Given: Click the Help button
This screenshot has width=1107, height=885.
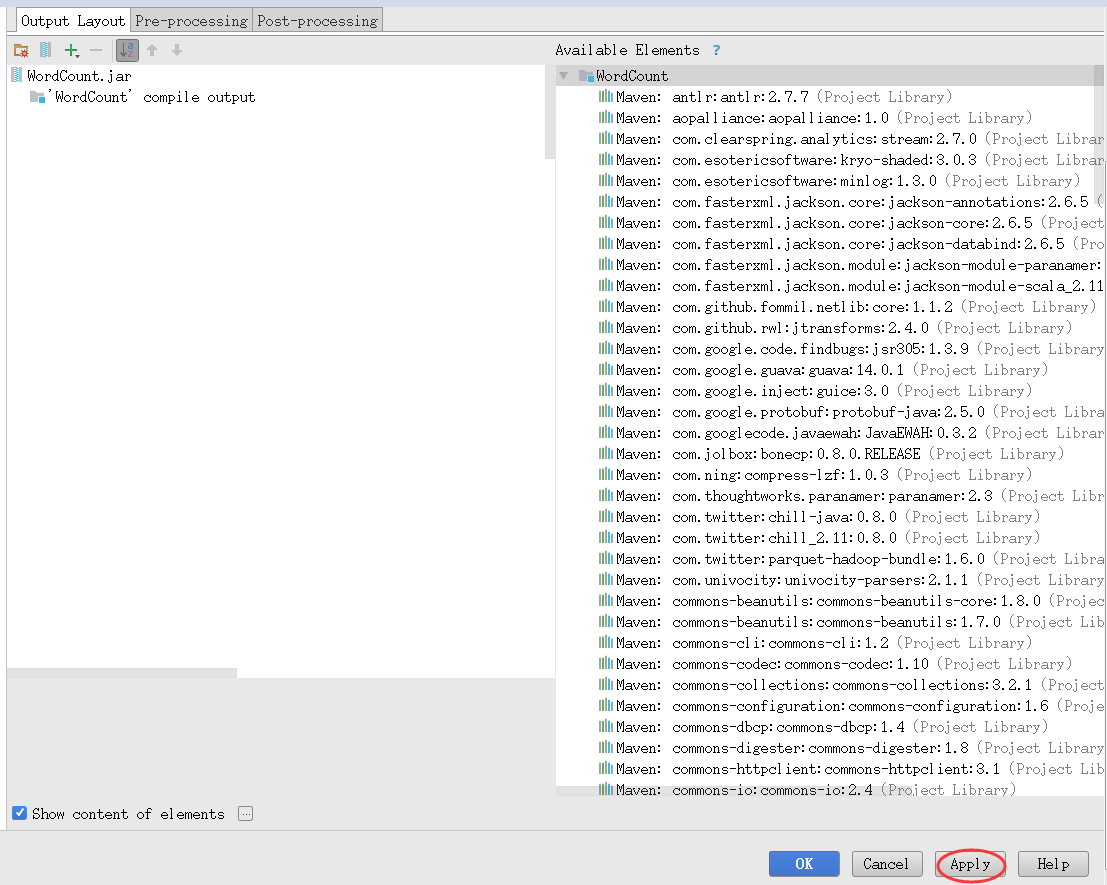Looking at the screenshot, I should point(1053,864).
